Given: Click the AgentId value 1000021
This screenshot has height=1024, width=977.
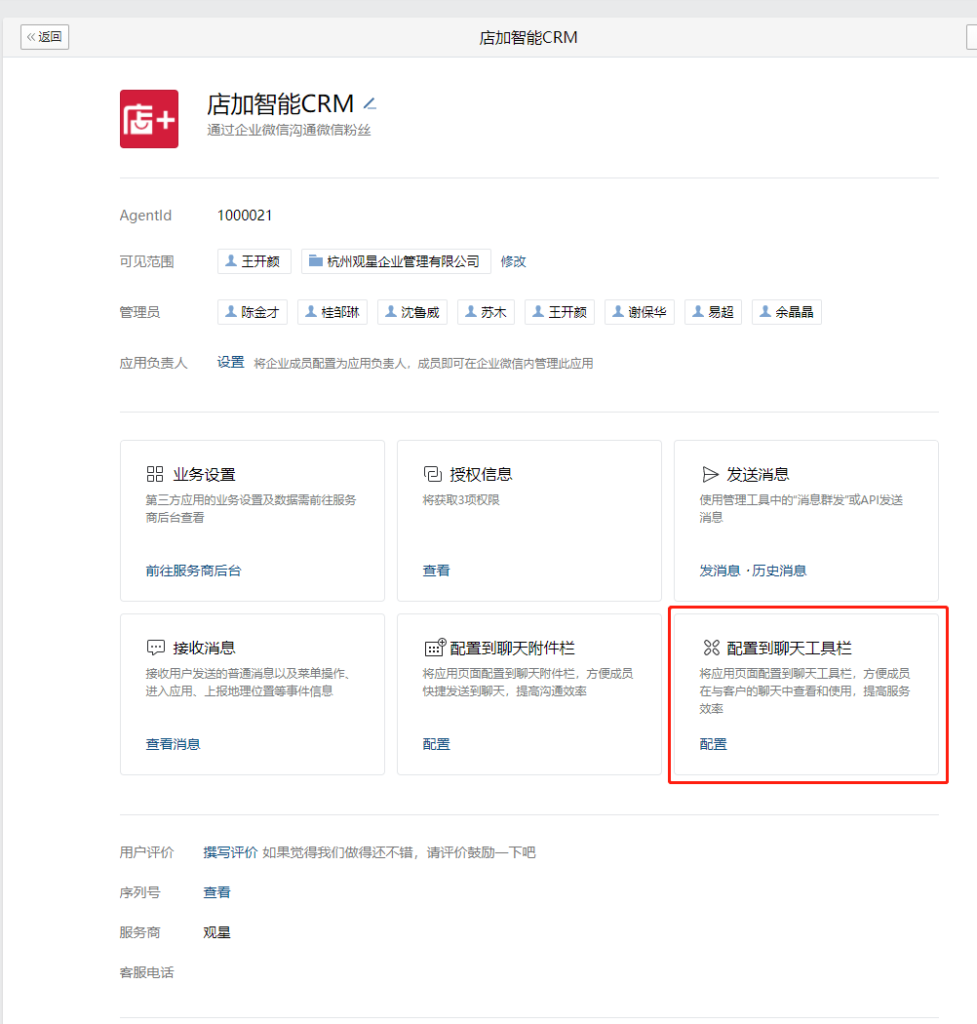Looking at the screenshot, I should point(244,216).
